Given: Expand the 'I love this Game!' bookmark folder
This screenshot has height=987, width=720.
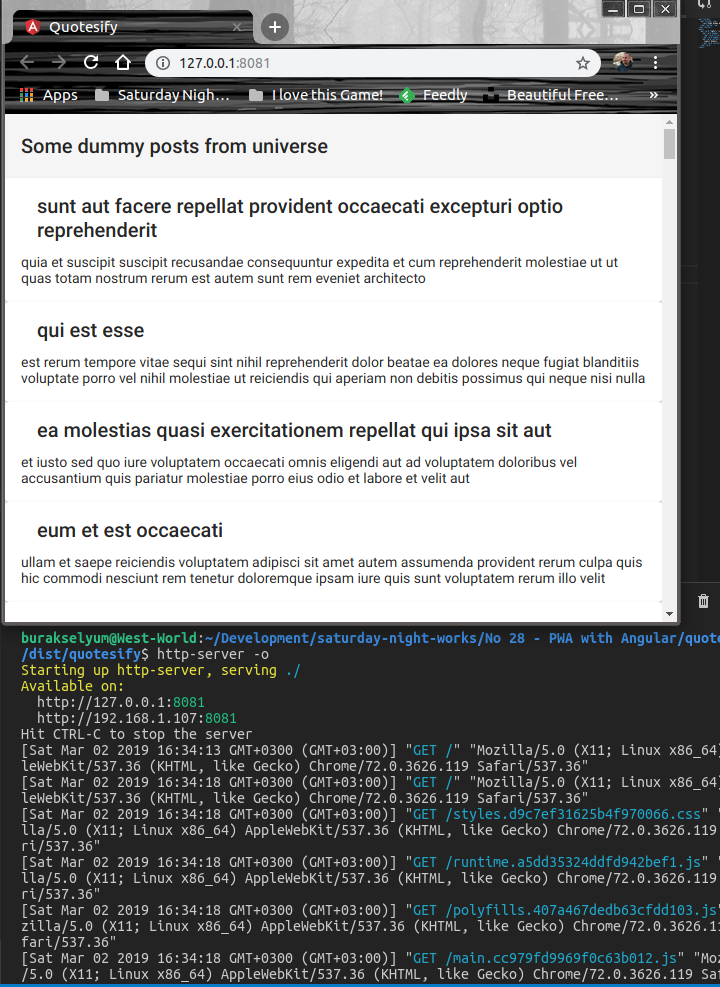Looking at the screenshot, I should (x=316, y=95).
